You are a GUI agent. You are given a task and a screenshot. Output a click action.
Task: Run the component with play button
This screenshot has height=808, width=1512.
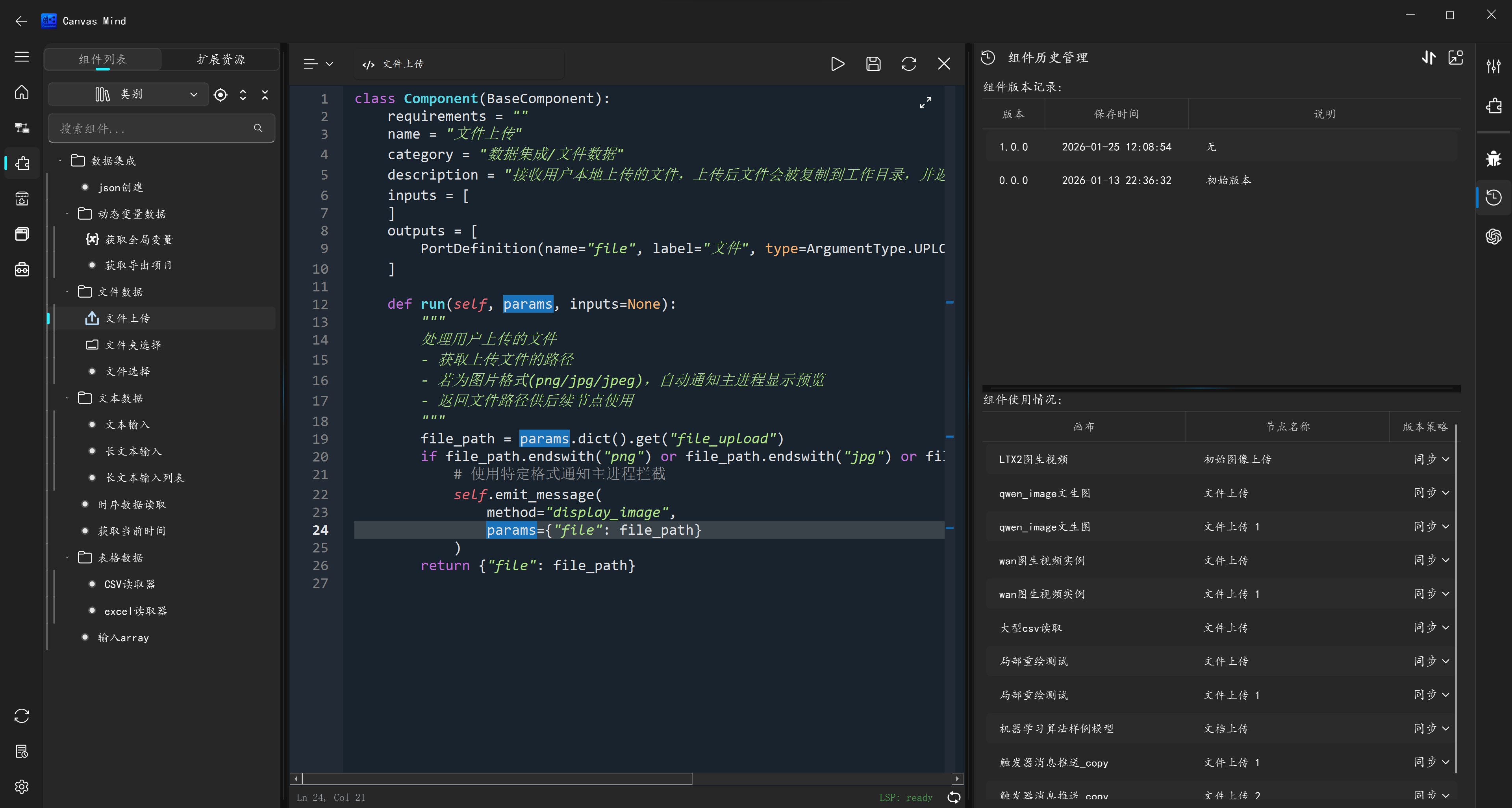[x=838, y=63]
